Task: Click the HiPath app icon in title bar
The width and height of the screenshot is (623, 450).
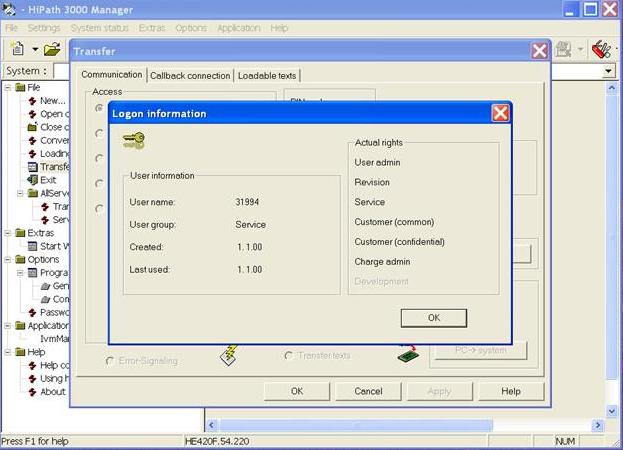Action: tap(9, 9)
